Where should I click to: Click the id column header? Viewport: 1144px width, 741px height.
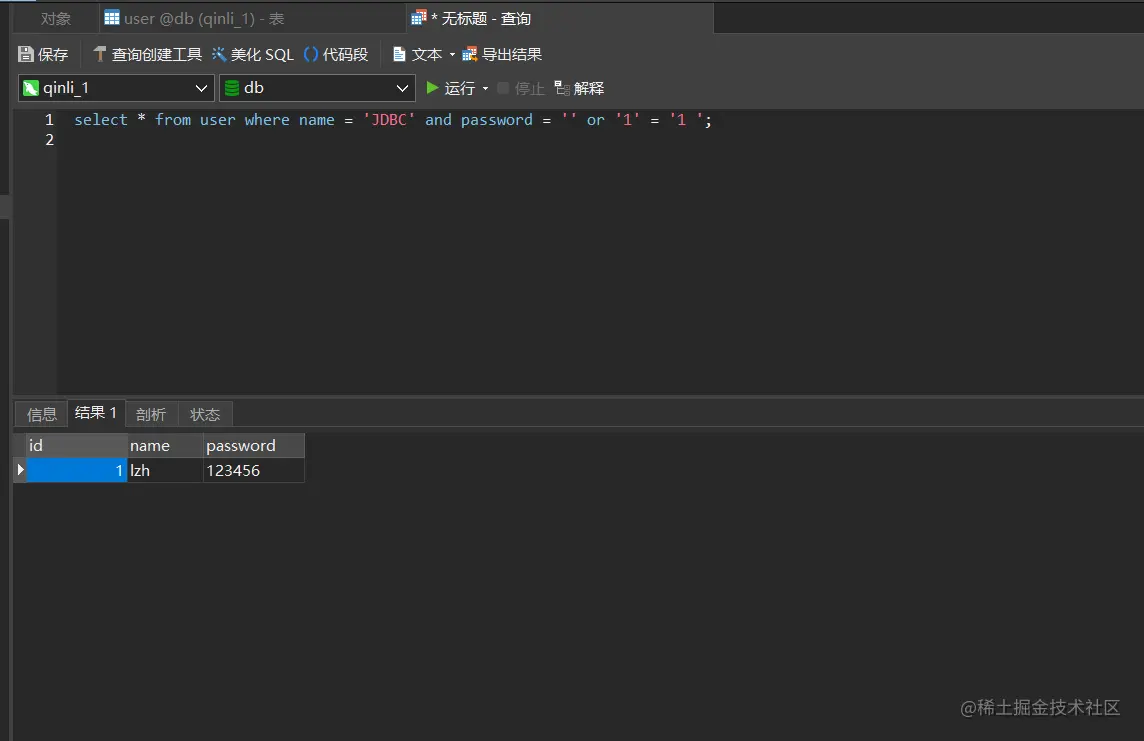77,445
